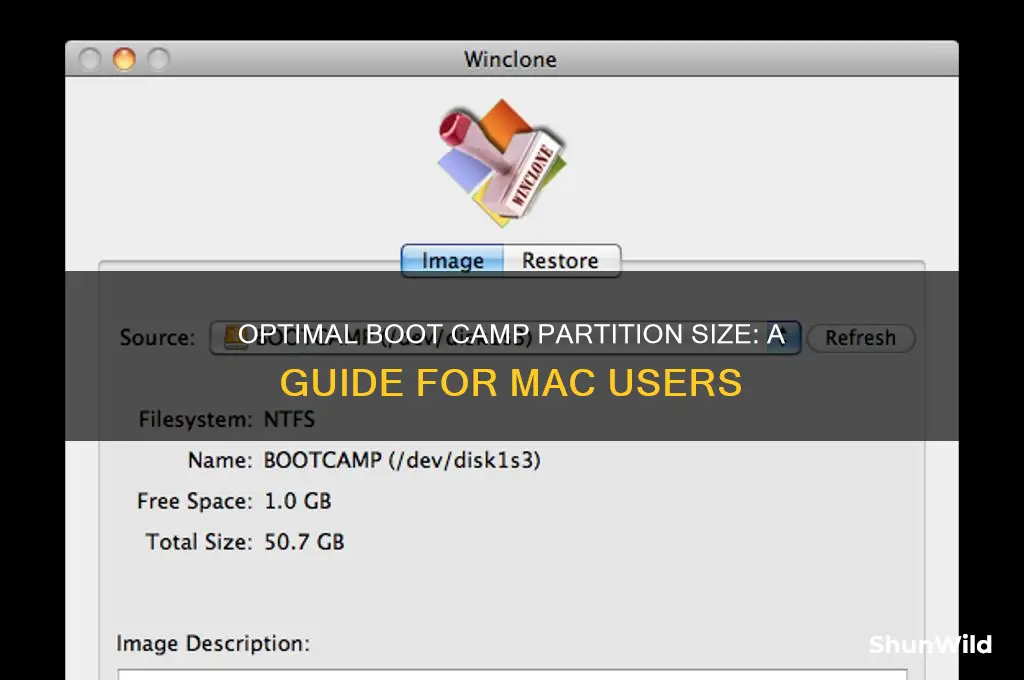
Task: Select the 1.0 GB free space value
Action: click(x=298, y=501)
